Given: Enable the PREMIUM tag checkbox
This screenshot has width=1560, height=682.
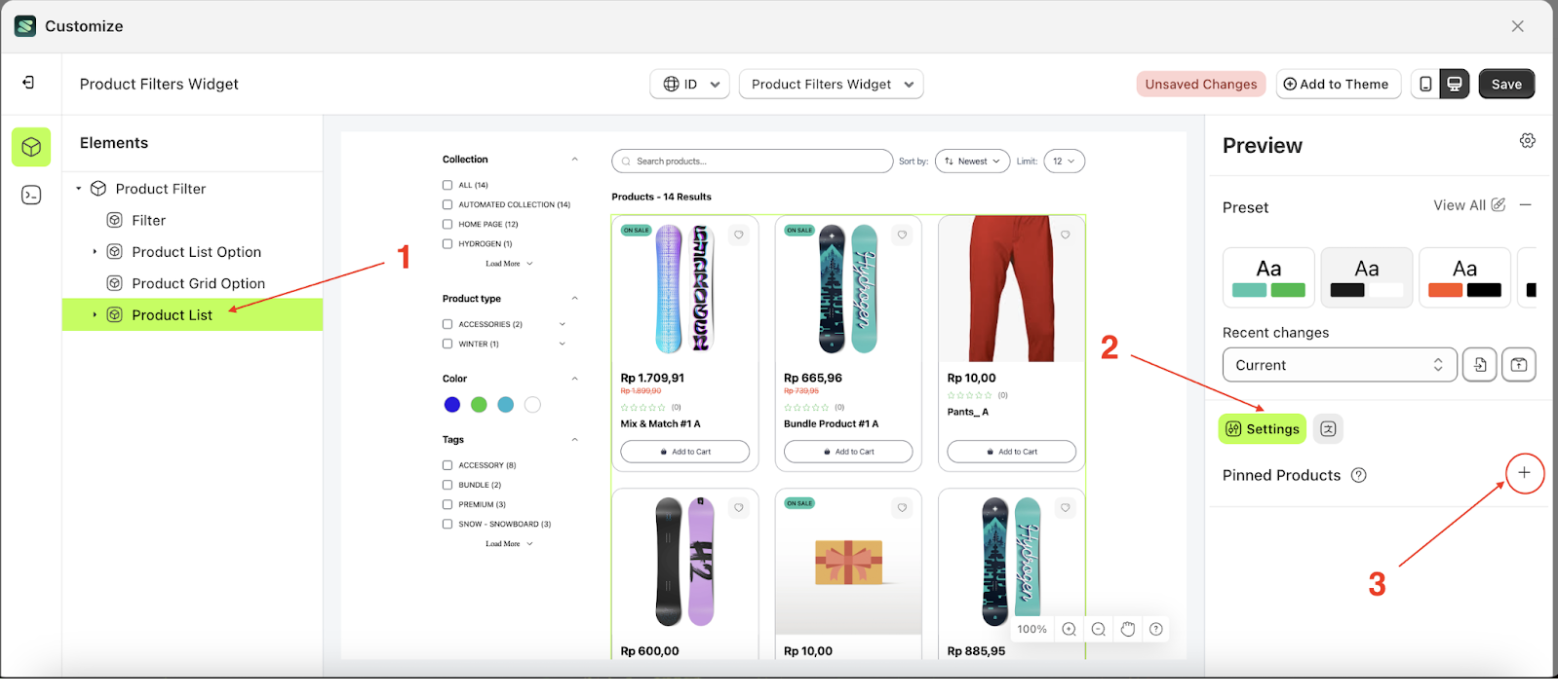Looking at the screenshot, I should pos(448,504).
